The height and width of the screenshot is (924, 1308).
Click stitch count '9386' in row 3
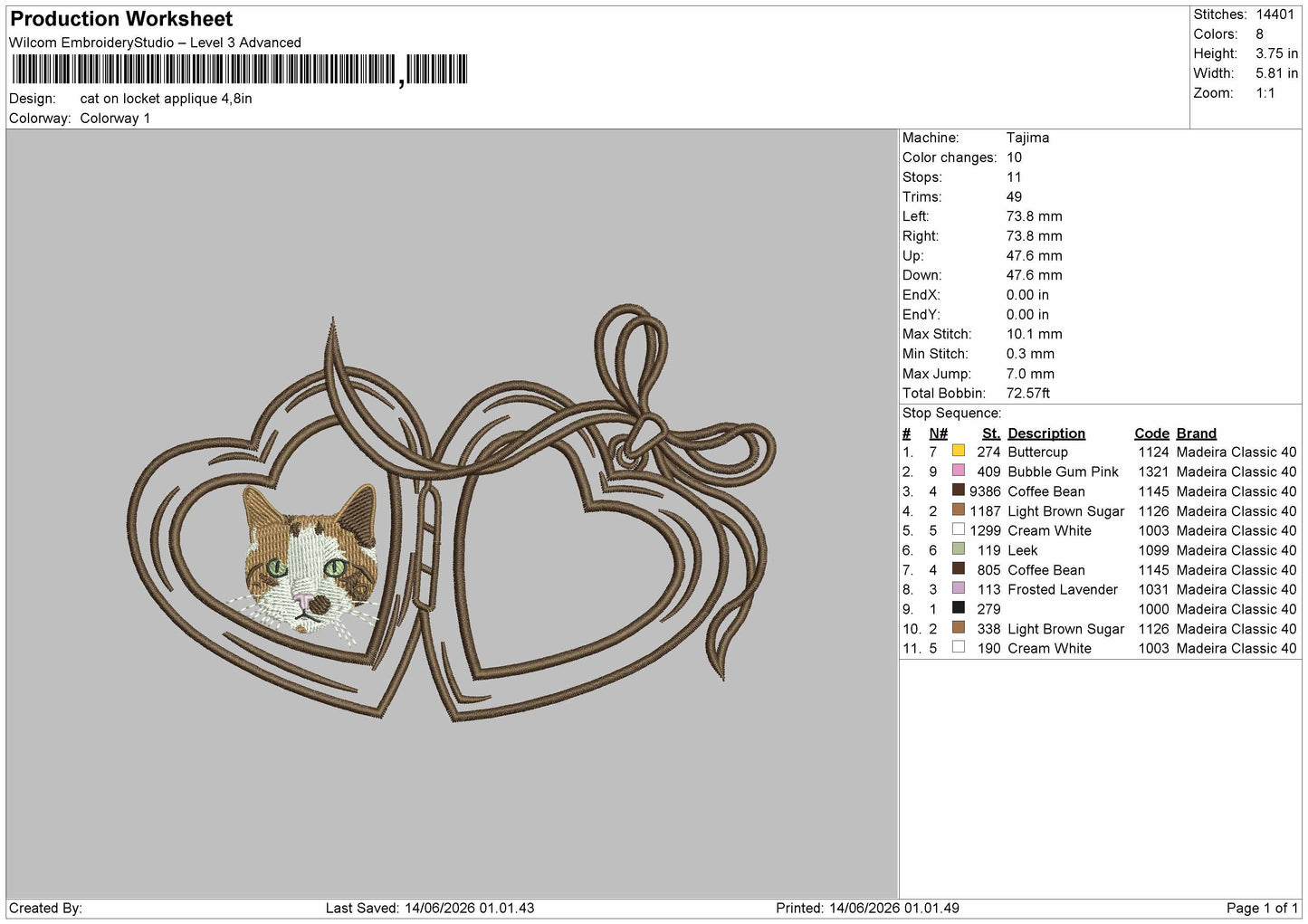(x=985, y=491)
